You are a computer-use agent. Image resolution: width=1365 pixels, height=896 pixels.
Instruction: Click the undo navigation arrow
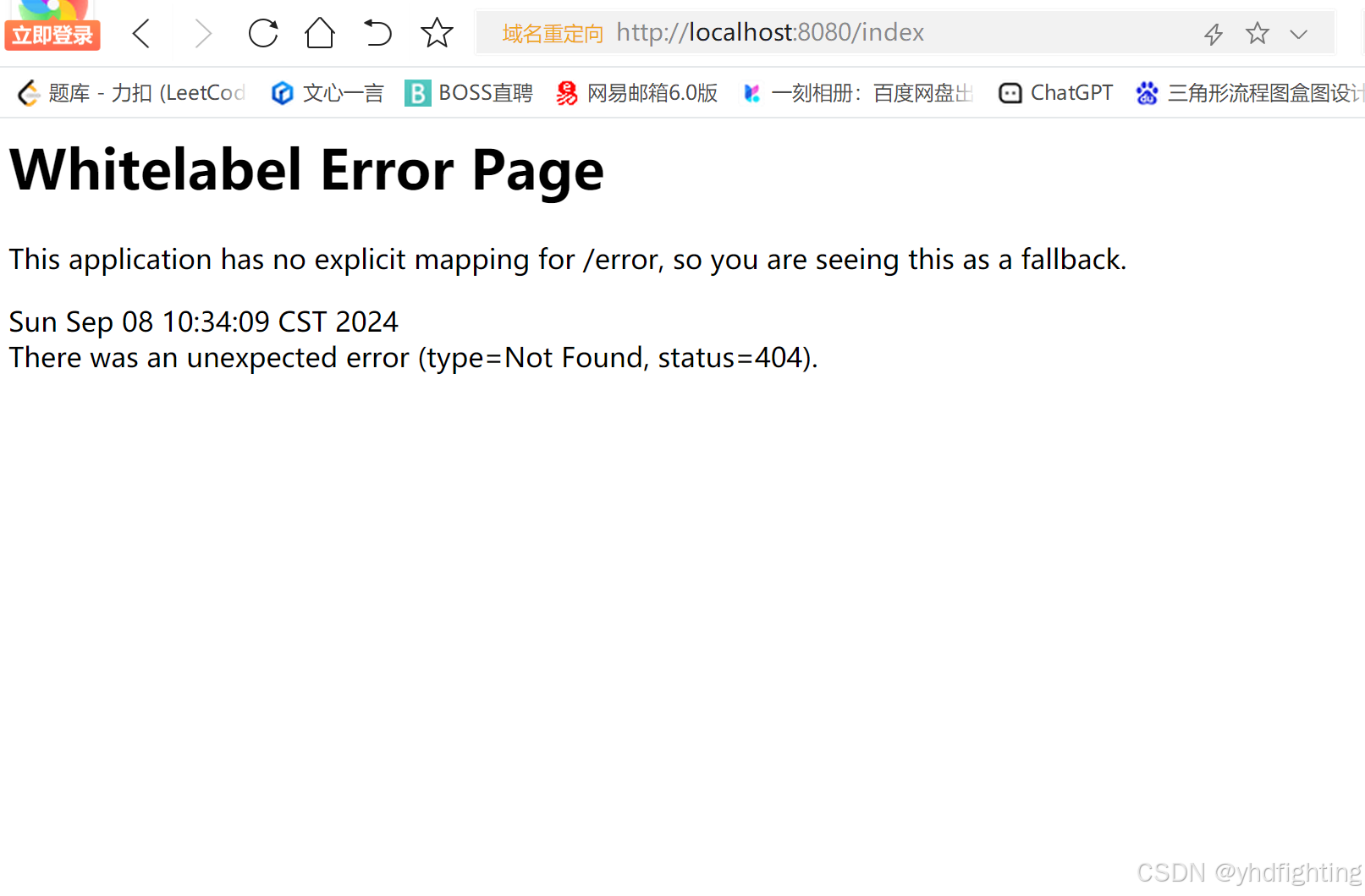coord(377,33)
